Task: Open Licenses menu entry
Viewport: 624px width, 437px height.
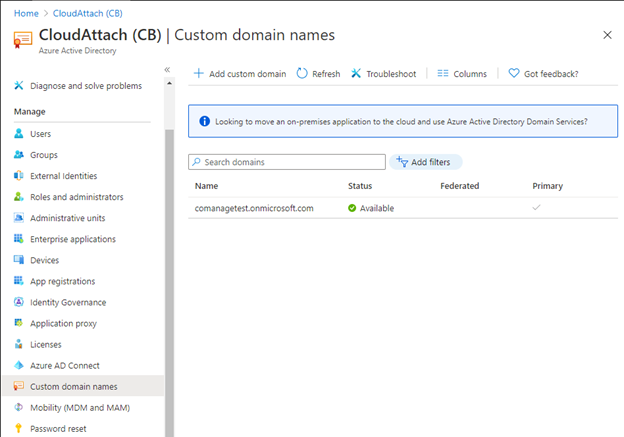Action: 46,345
